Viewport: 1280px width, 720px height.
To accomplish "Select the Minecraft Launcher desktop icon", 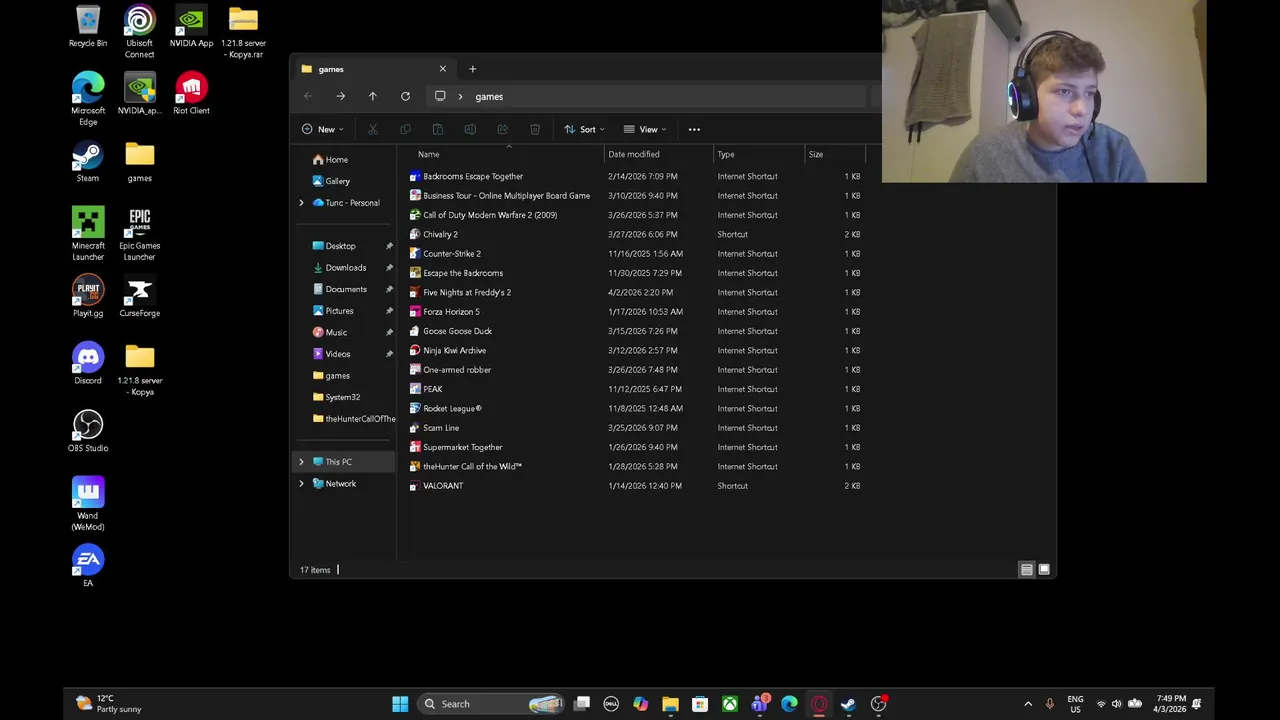I will coord(88,234).
